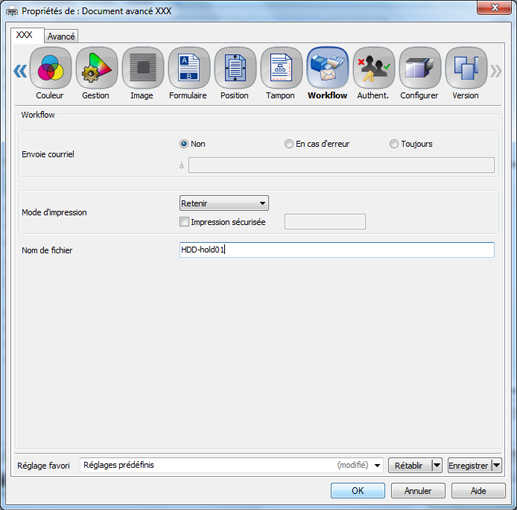Select the Image settings icon
Image resolution: width=517 pixels, height=510 pixels.
(143, 68)
